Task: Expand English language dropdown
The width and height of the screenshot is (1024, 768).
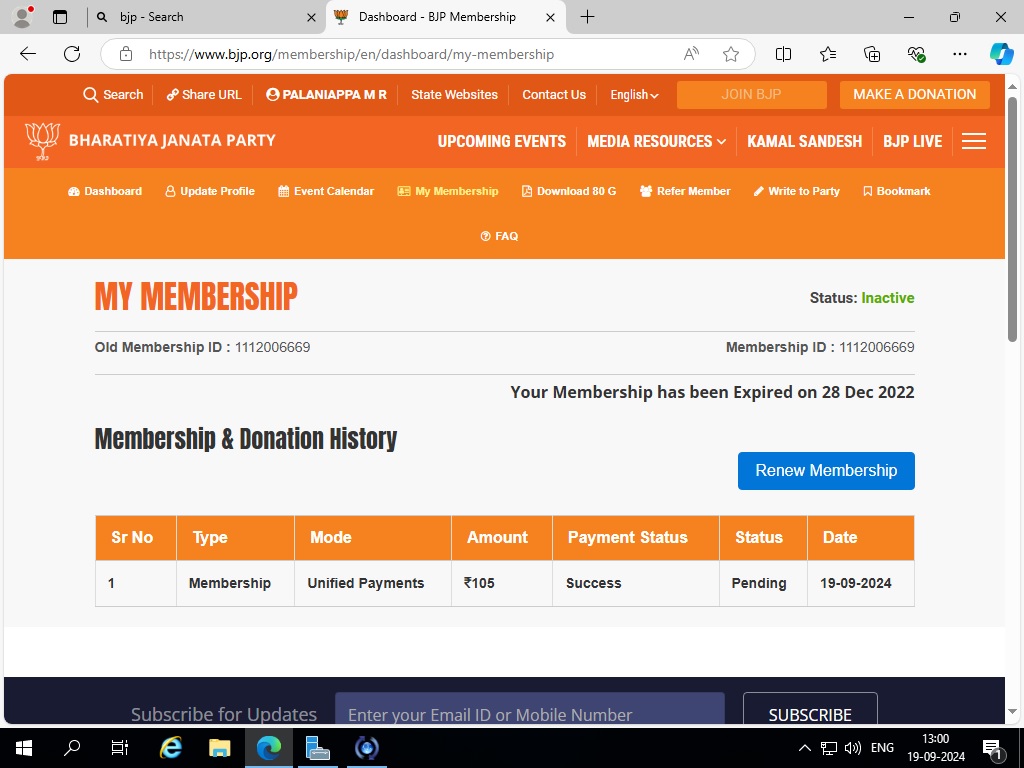Action: (634, 95)
